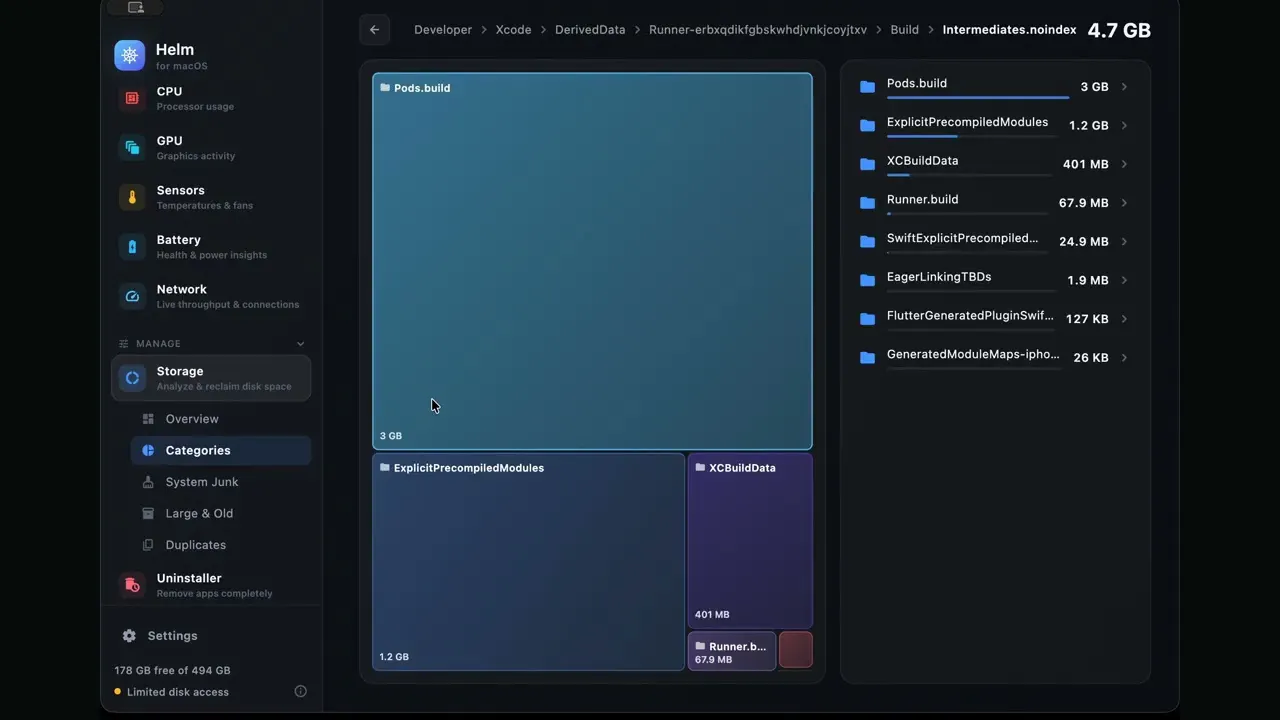Open the Network gauge icon
The height and width of the screenshot is (720, 1280).
tap(132, 296)
